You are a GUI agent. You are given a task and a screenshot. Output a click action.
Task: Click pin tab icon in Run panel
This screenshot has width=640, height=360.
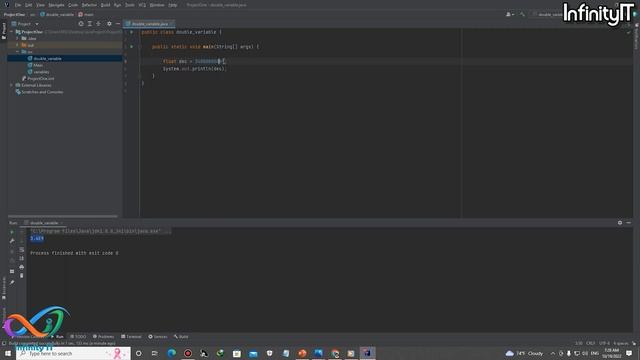point(12,282)
